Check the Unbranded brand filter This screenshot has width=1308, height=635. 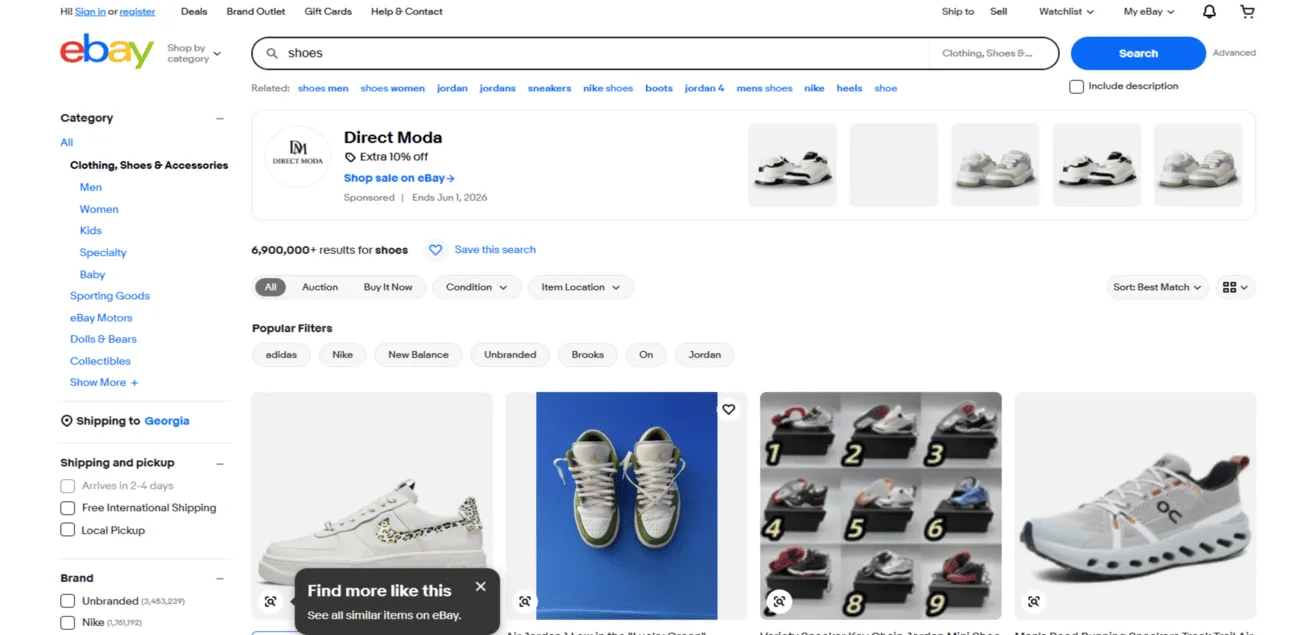click(x=68, y=601)
